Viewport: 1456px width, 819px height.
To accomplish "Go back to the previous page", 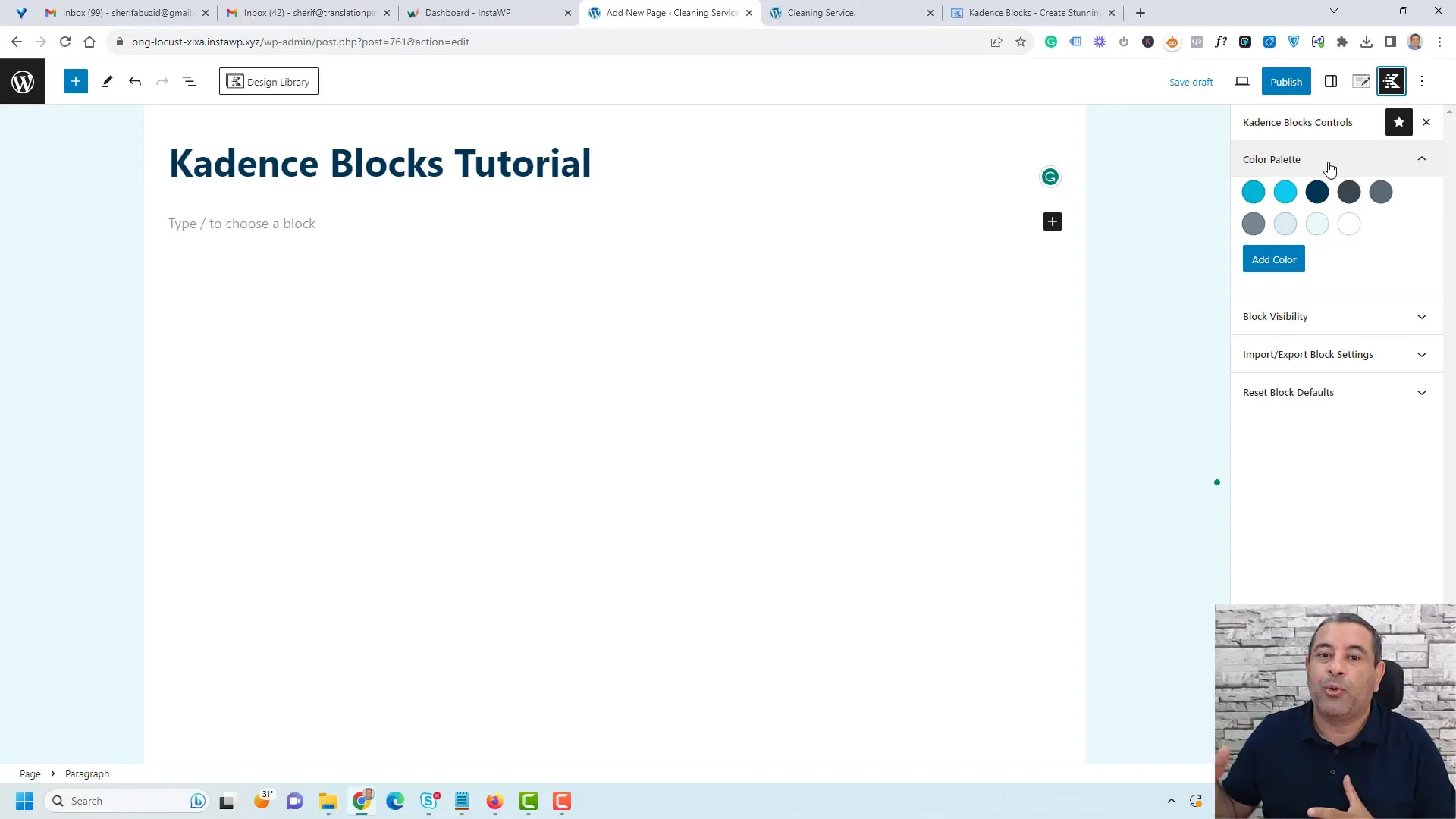I will pos(17,42).
